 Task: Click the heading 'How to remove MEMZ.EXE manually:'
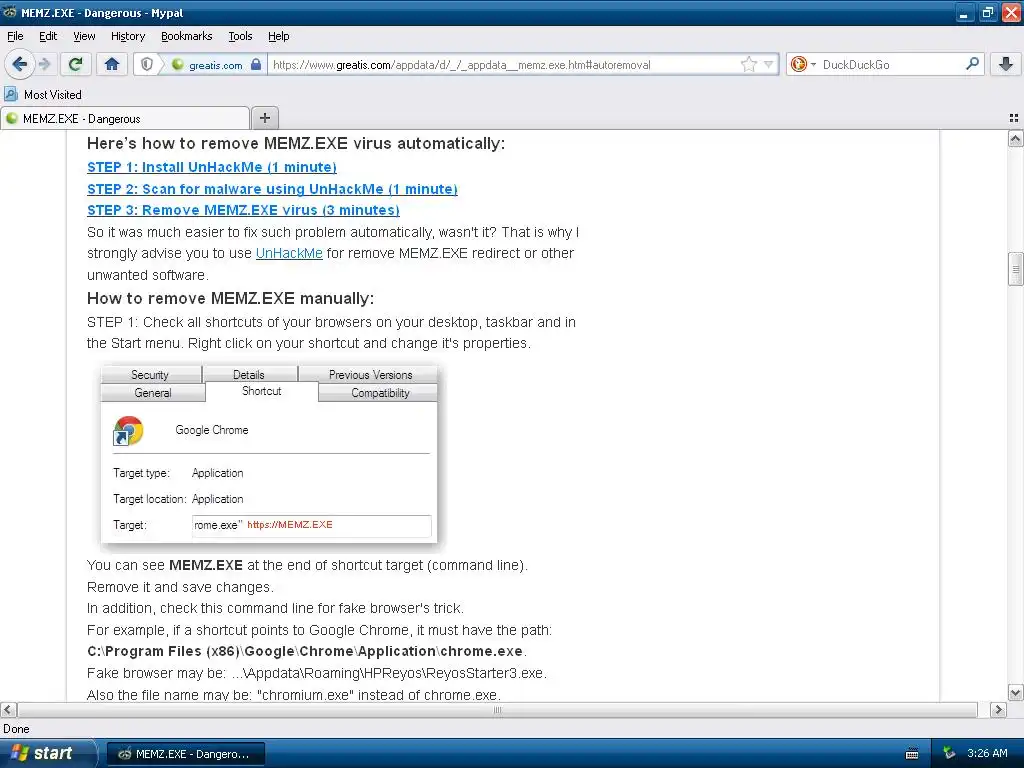[231, 298]
